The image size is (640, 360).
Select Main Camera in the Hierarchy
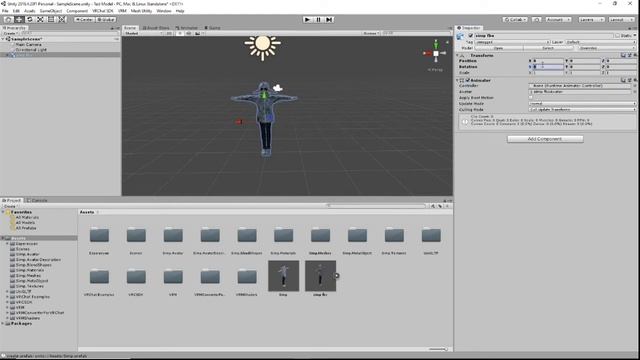pos(28,44)
